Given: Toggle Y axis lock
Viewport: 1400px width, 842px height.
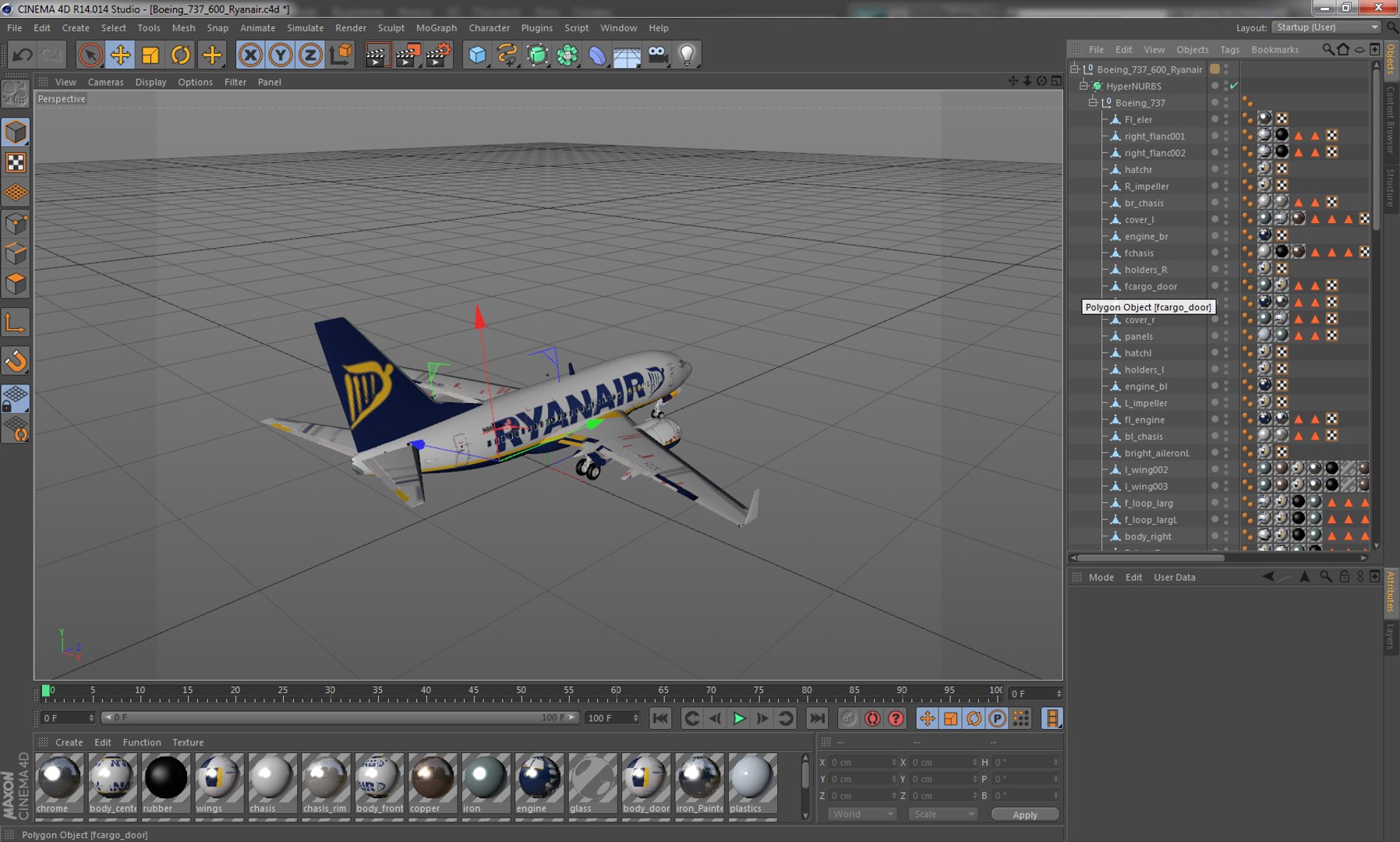Looking at the screenshot, I should coord(281,55).
